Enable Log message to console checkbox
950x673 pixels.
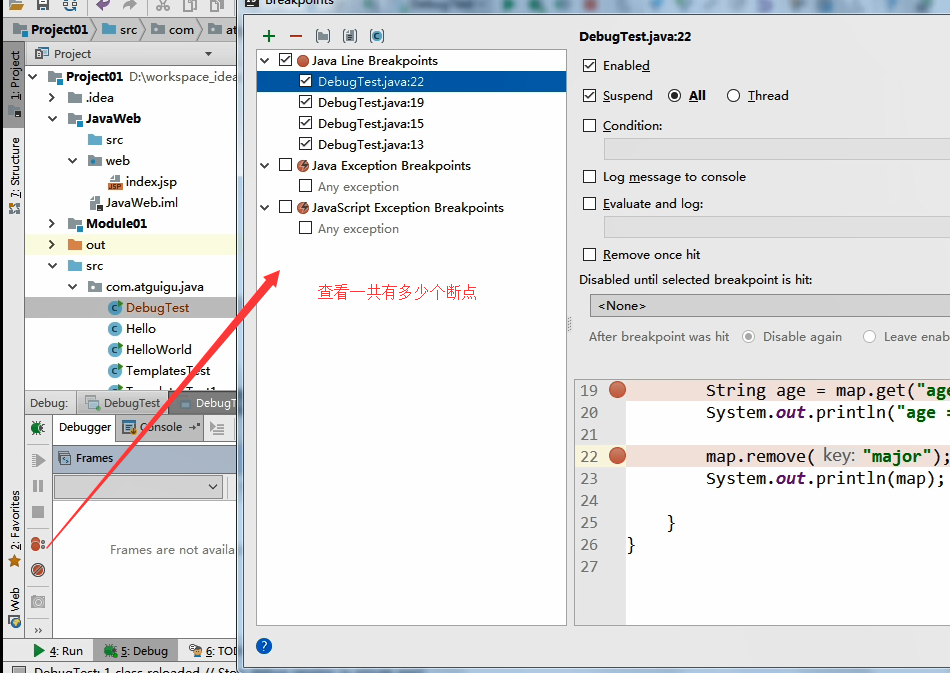click(x=590, y=176)
